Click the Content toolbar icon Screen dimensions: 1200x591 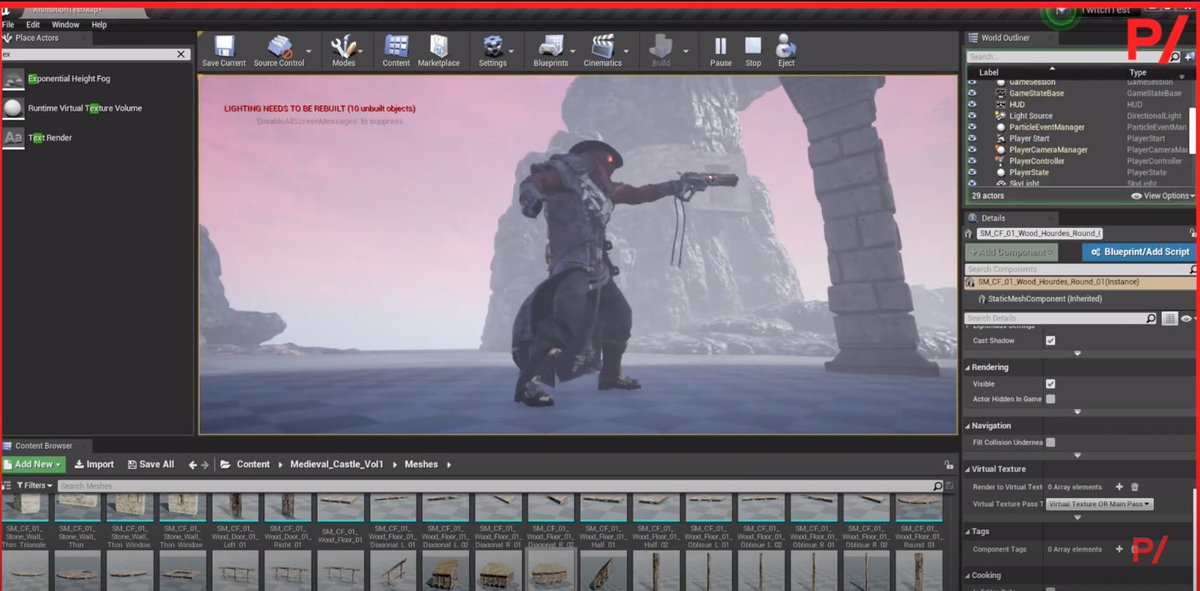click(396, 51)
